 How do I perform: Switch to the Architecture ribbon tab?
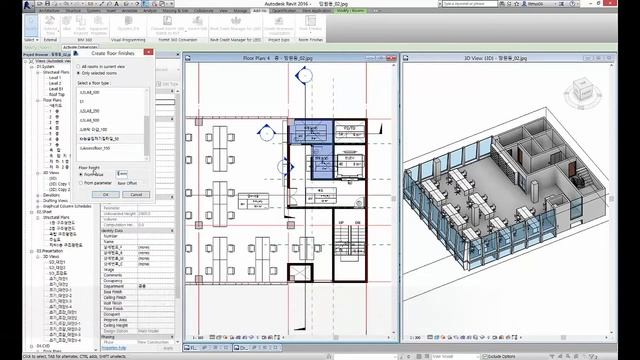coord(49,11)
